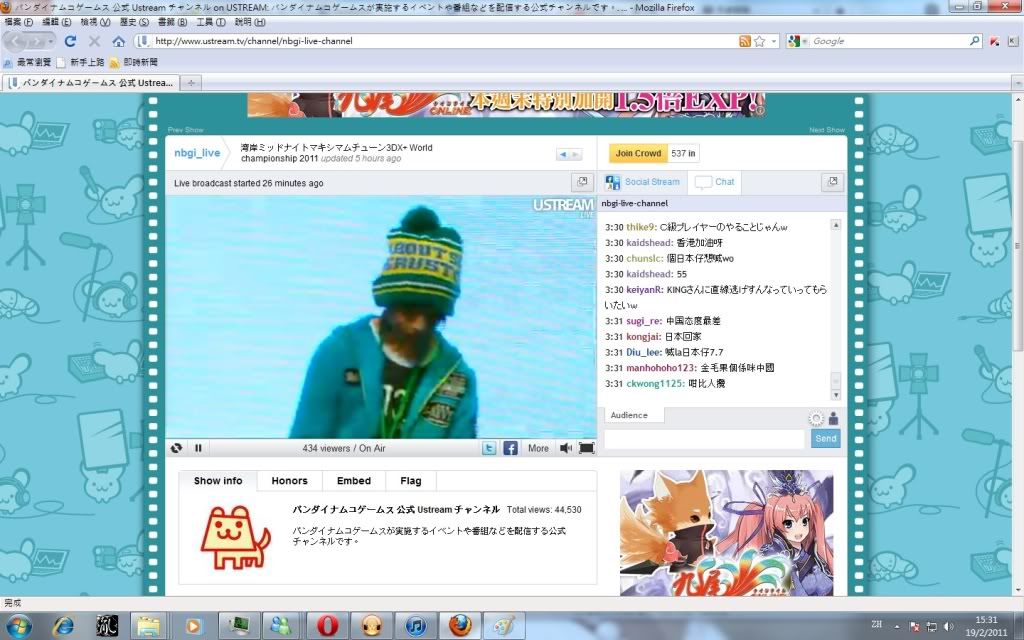1024x640 pixels.
Task: Click the channel mascot logo image
Action: pos(235,537)
